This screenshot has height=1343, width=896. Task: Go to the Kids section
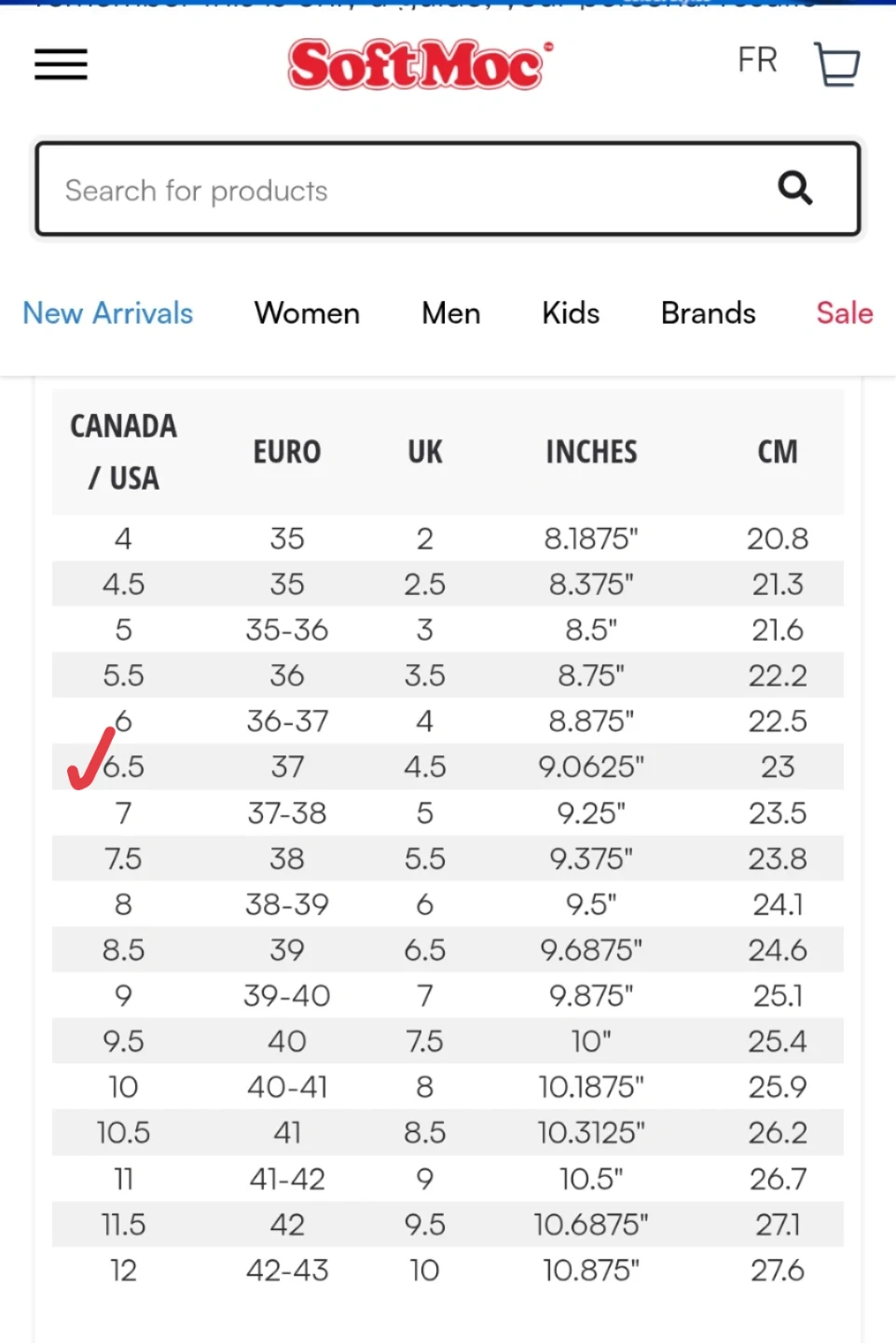tap(571, 313)
